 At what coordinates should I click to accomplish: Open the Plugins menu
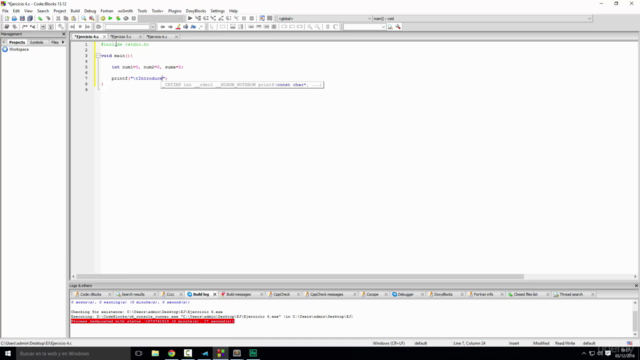point(175,11)
